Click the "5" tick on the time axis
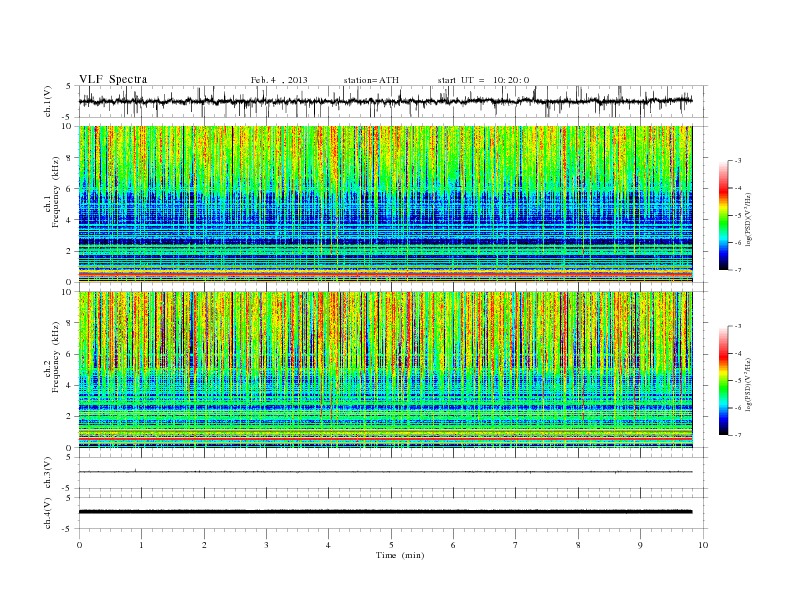 point(391,545)
